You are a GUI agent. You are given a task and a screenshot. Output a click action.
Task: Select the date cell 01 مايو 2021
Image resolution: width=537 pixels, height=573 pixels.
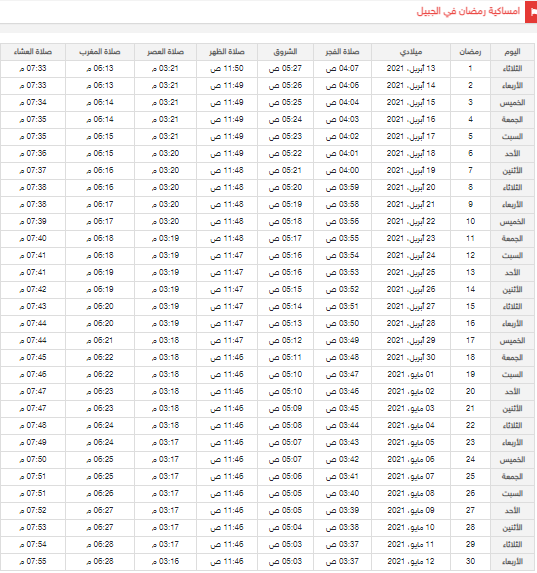pos(411,375)
